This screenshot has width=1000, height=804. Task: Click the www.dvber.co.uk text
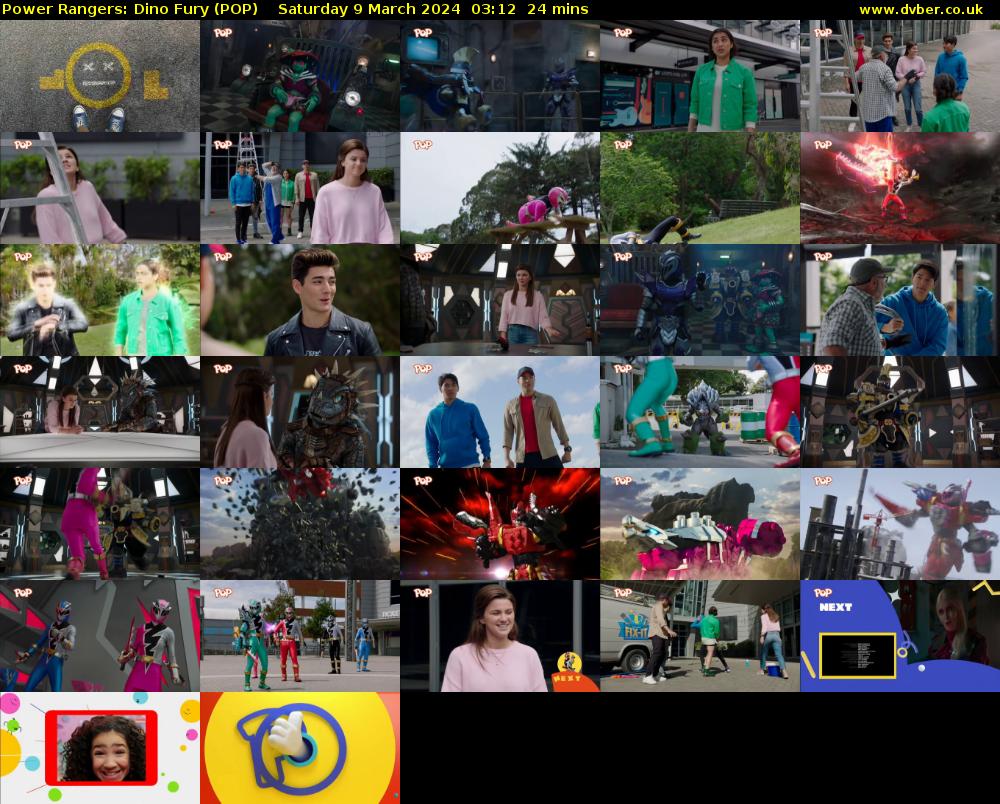coord(921,9)
